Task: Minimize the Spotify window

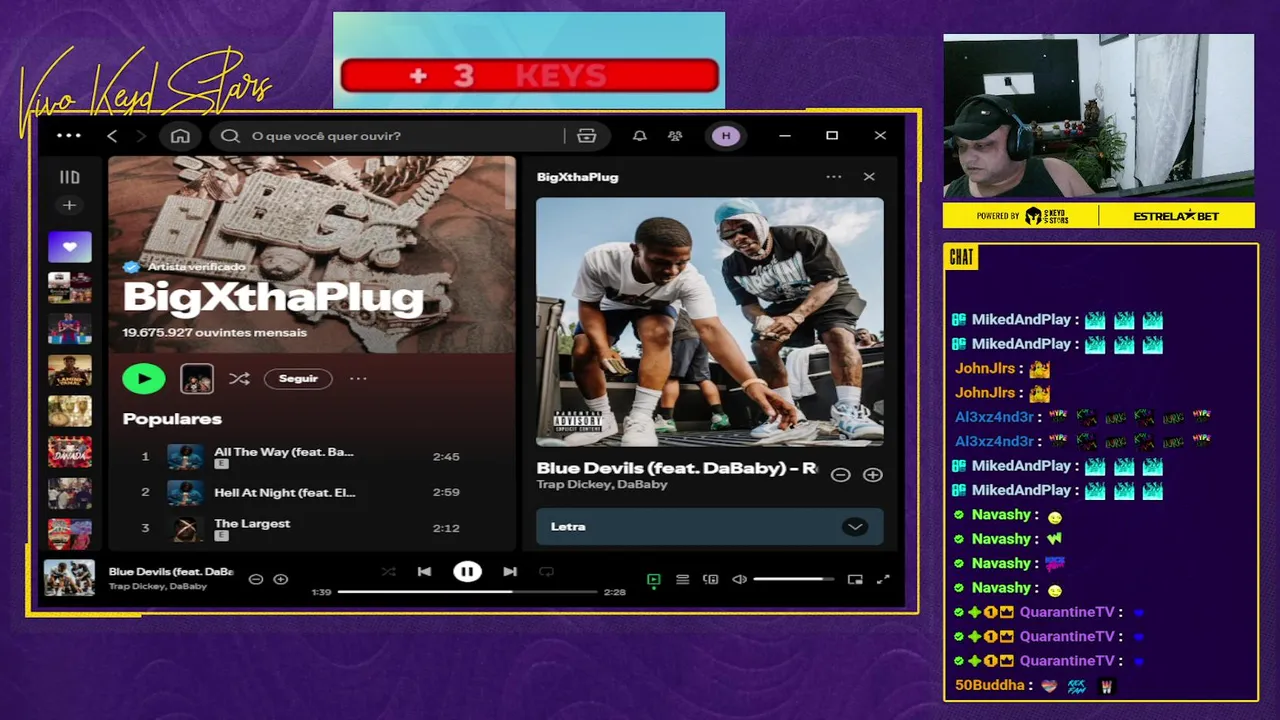Action: (785, 136)
